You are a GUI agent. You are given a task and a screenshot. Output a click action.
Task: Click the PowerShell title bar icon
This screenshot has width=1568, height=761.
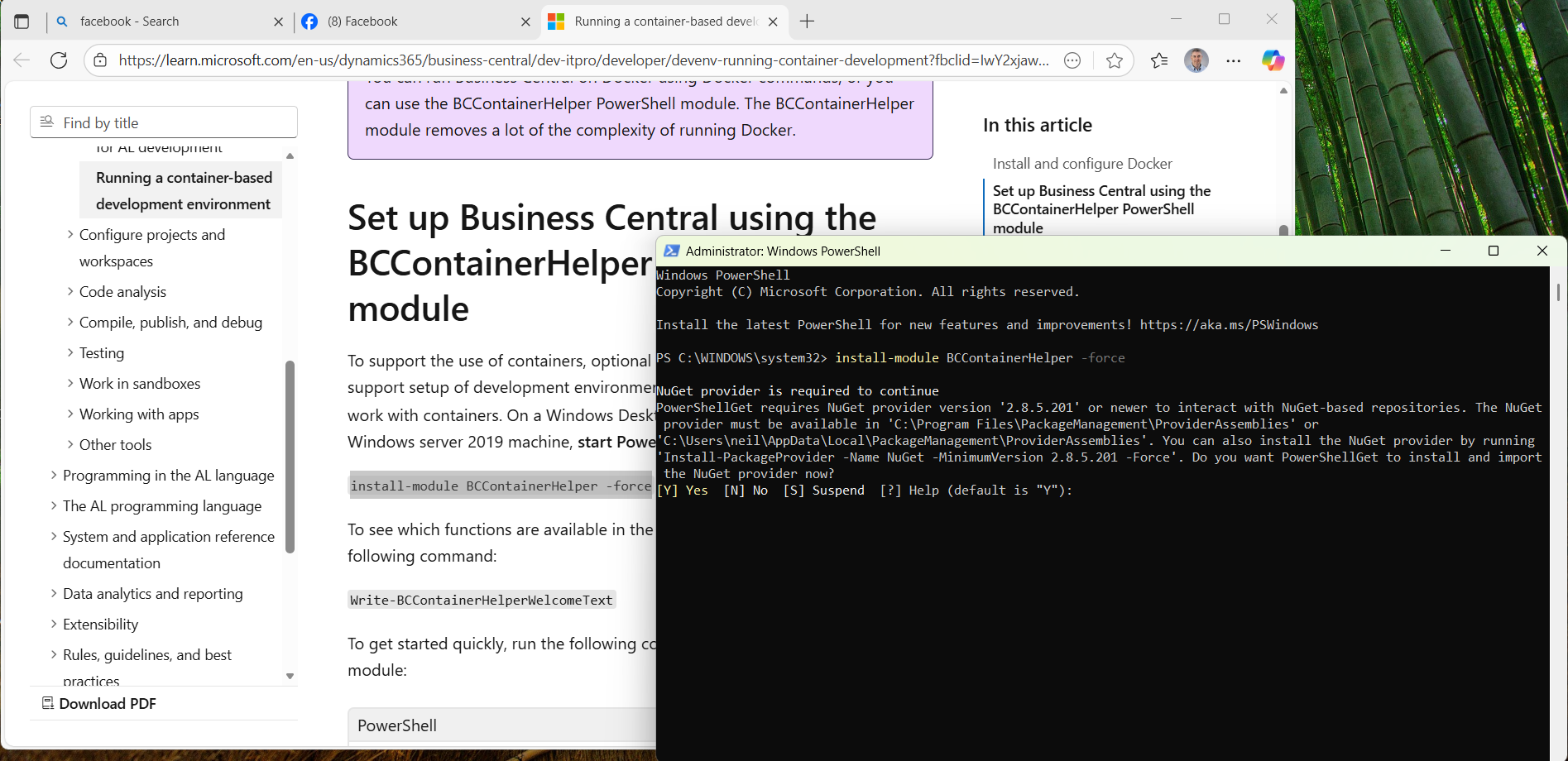674,251
